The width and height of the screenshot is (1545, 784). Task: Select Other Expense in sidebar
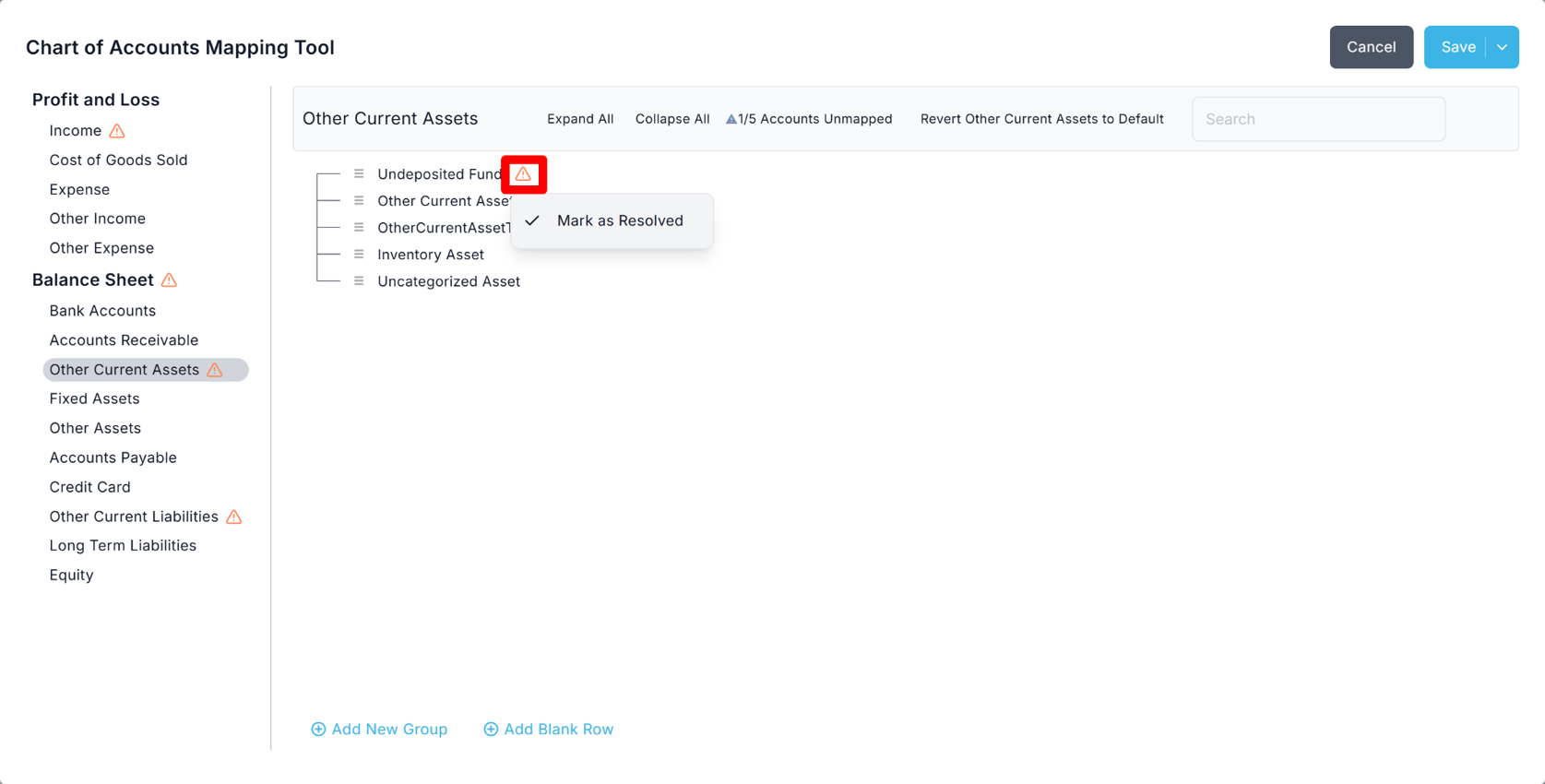pyautogui.click(x=101, y=248)
